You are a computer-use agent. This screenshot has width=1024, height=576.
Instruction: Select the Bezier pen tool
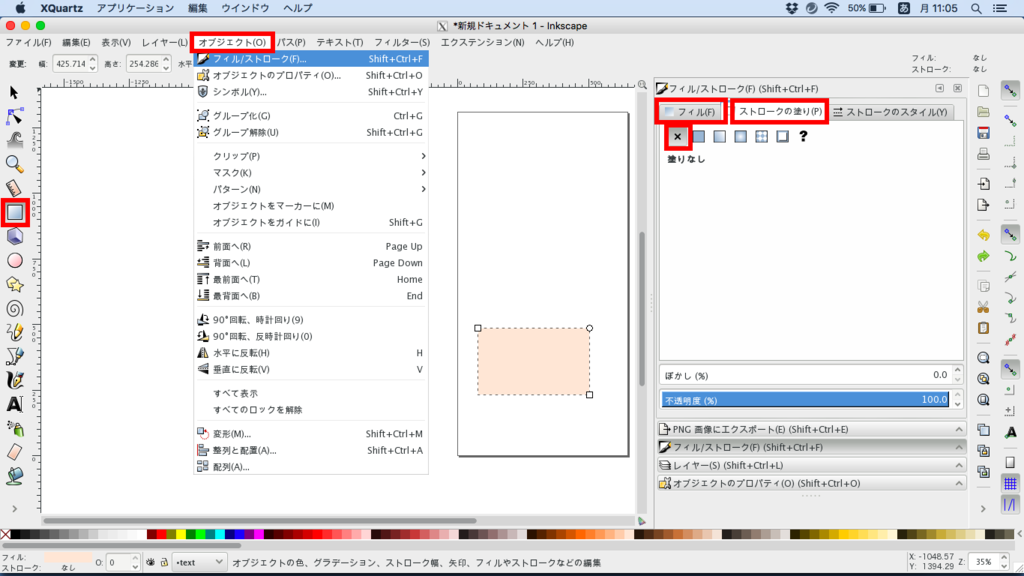click(x=14, y=357)
